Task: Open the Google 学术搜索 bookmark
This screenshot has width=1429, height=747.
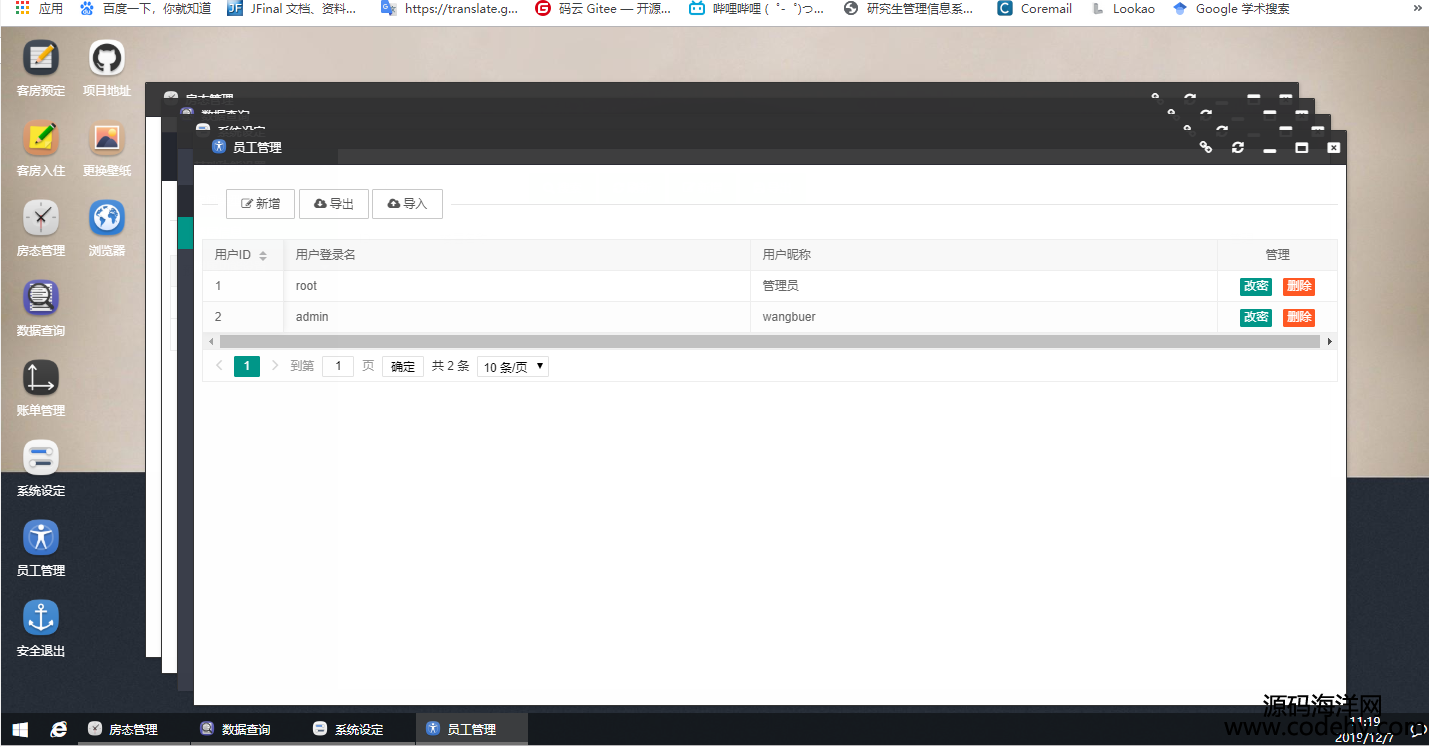Action: click(1231, 8)
